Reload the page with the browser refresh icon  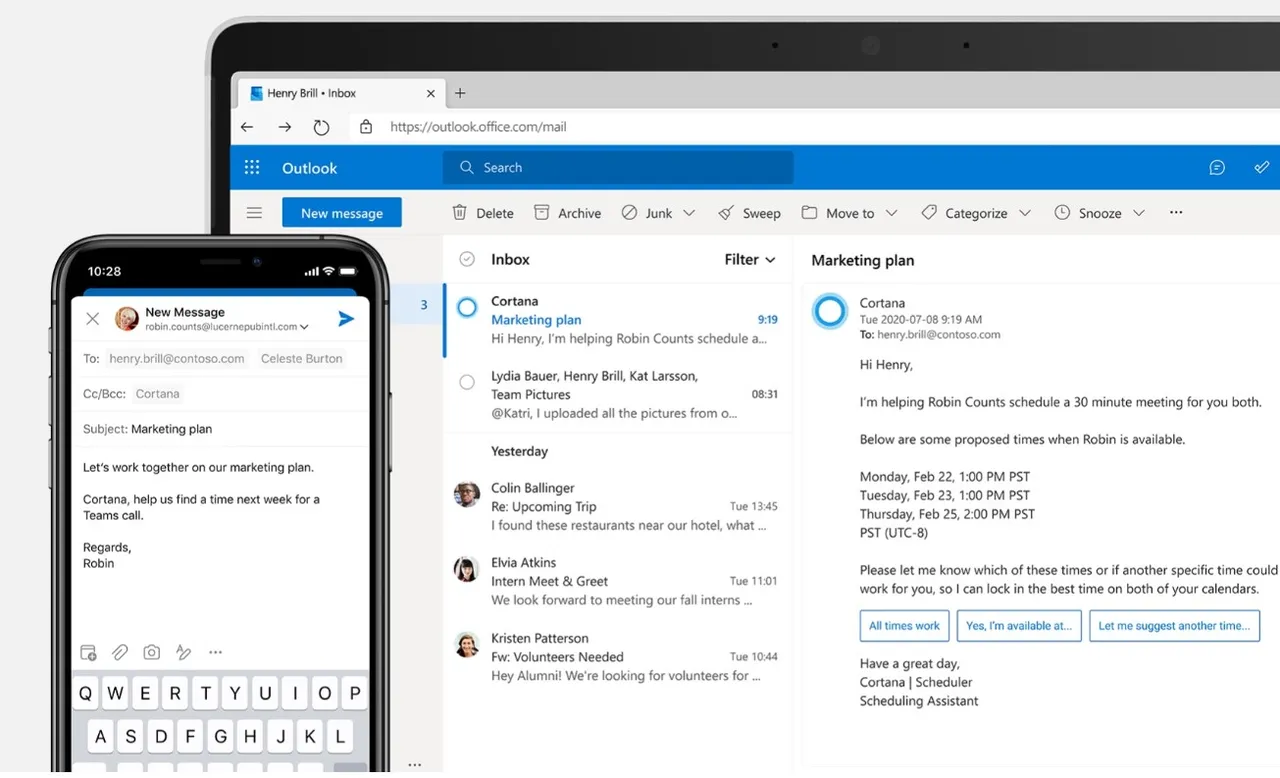pyautogui.click(x=321, y=127)
